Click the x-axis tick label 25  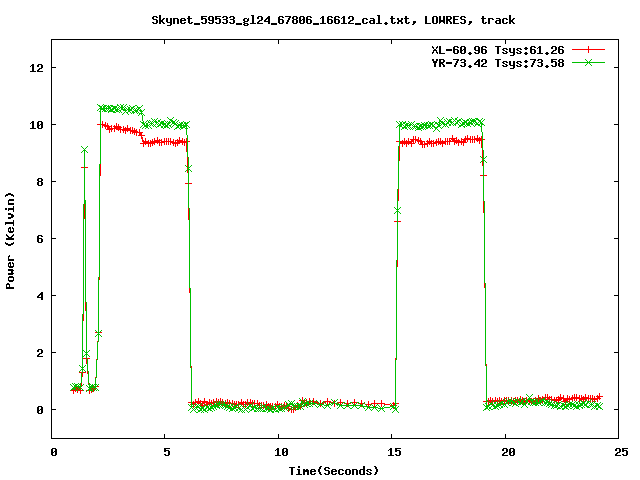pos(621,452)
